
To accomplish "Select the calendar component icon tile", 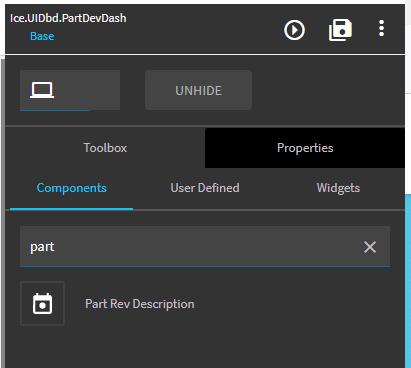I will tap(42, 303).
